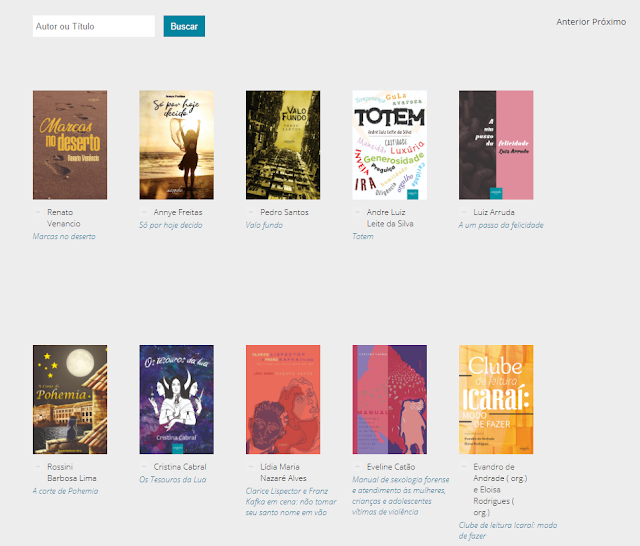640x546 pixels.
Task: Select author name Annye Freitas
Action: tap(178, 212)
